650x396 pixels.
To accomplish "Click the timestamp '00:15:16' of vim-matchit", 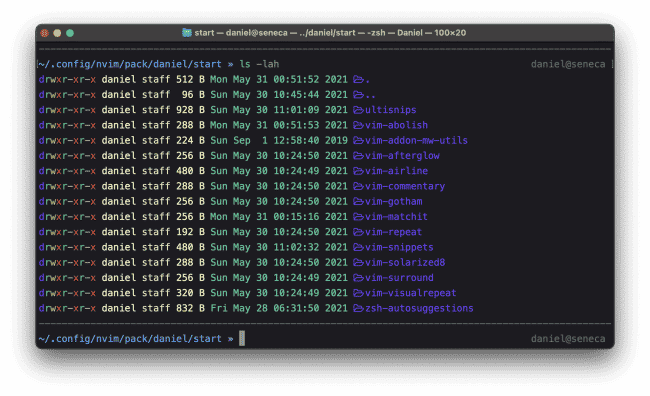I will click(296, 217).
